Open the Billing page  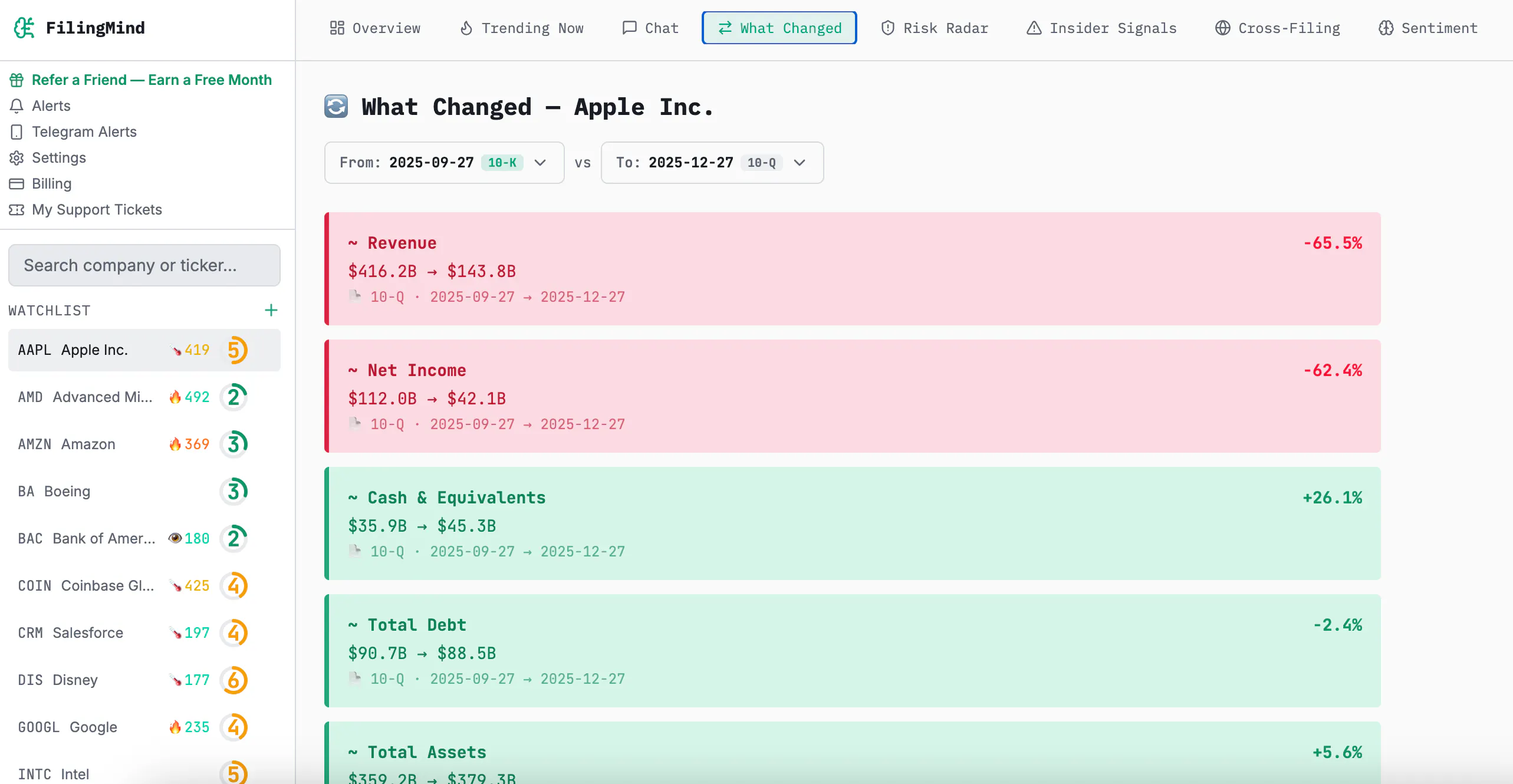click(41, 184)
